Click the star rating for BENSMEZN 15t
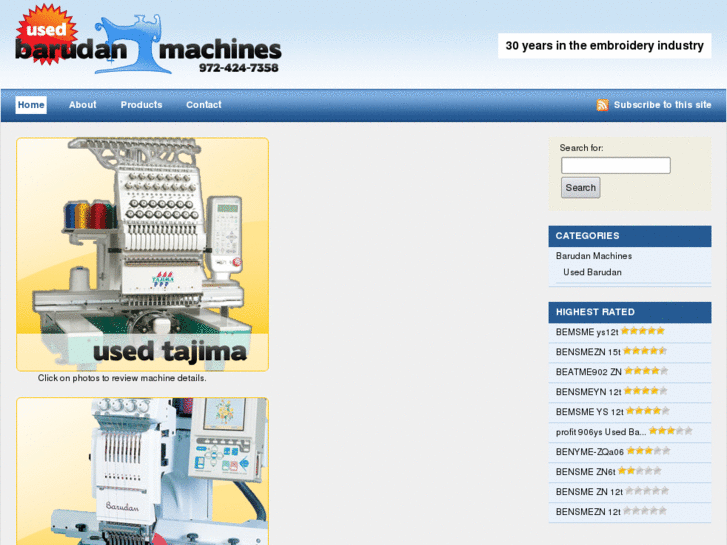Viewport: 727px width, 545px height. point(645,351)
